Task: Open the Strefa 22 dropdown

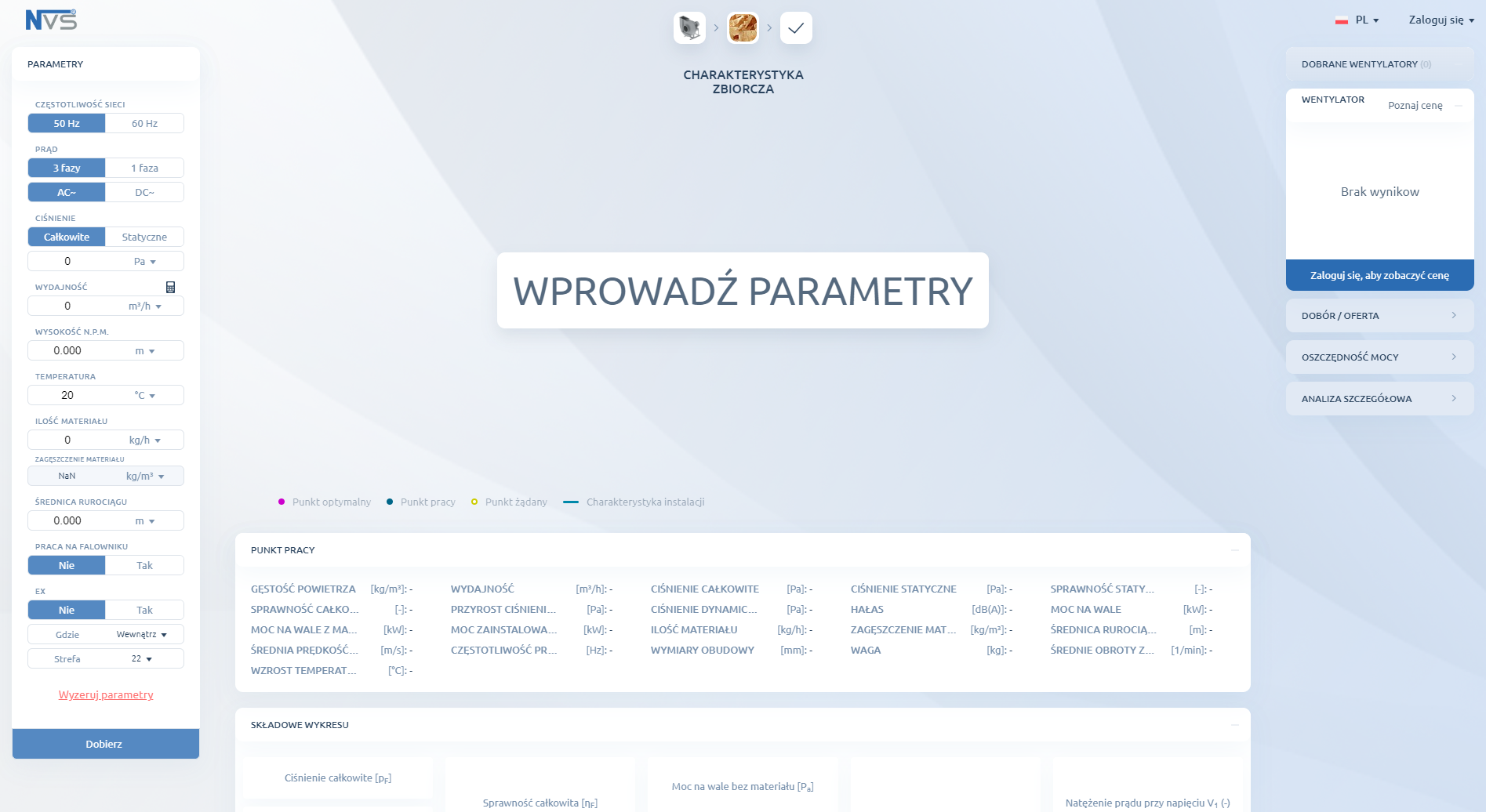Action: tap(142, 658)
